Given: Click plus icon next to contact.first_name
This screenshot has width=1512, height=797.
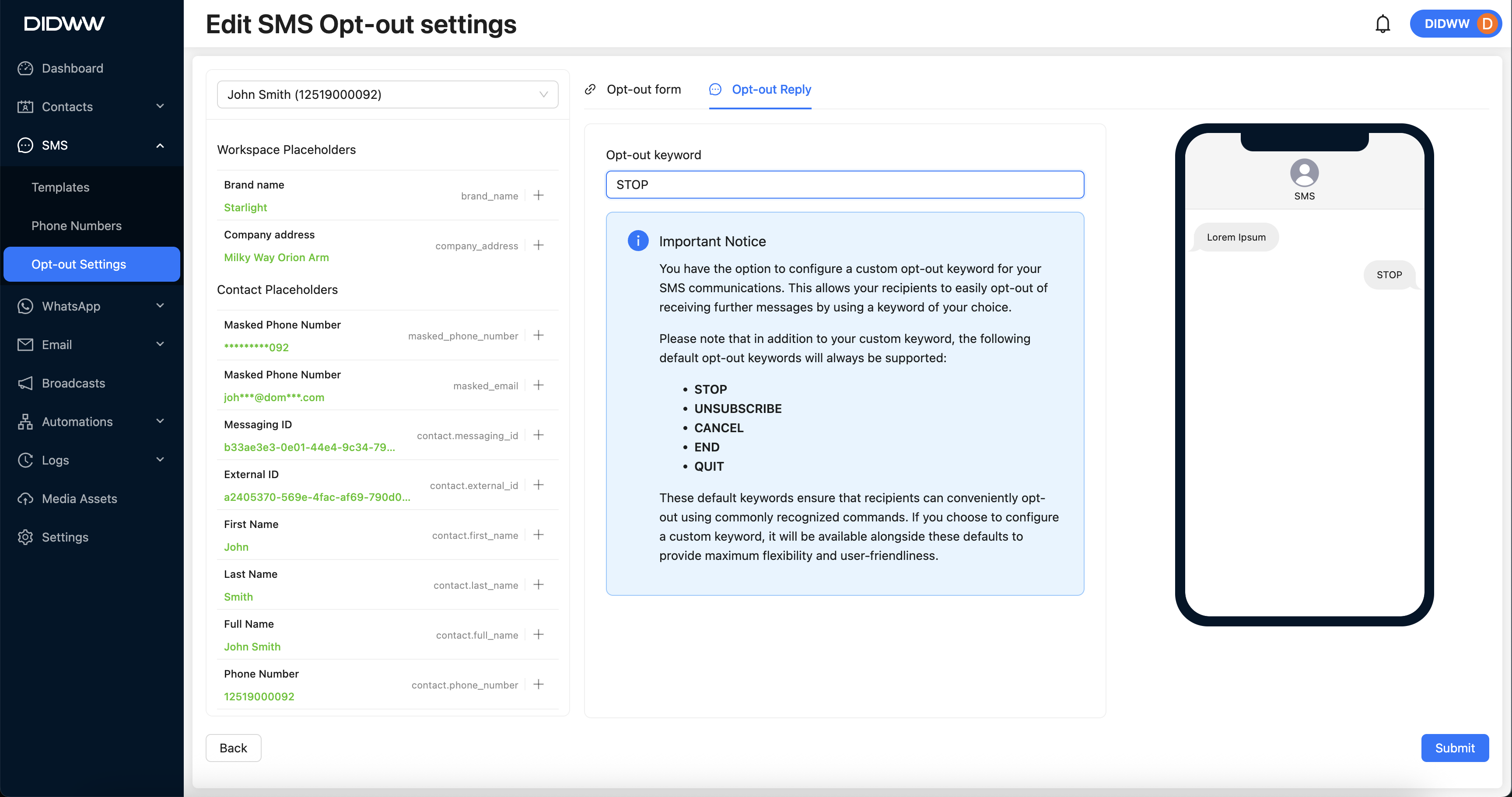Looking at the screenshot, I should click(538, 535).
